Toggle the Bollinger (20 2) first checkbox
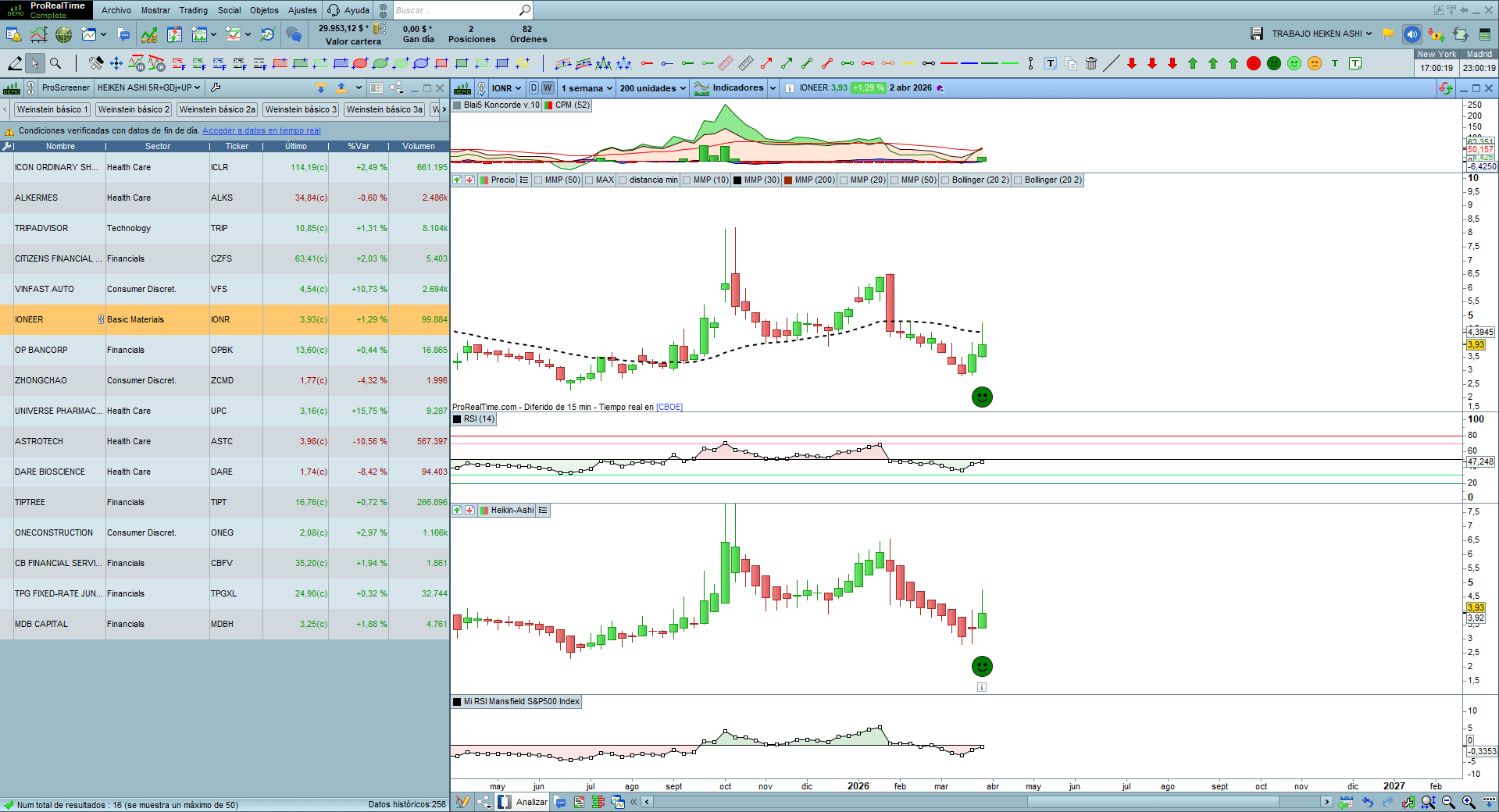The width and height of the screenshot is (1499, 812). [945, 180]
